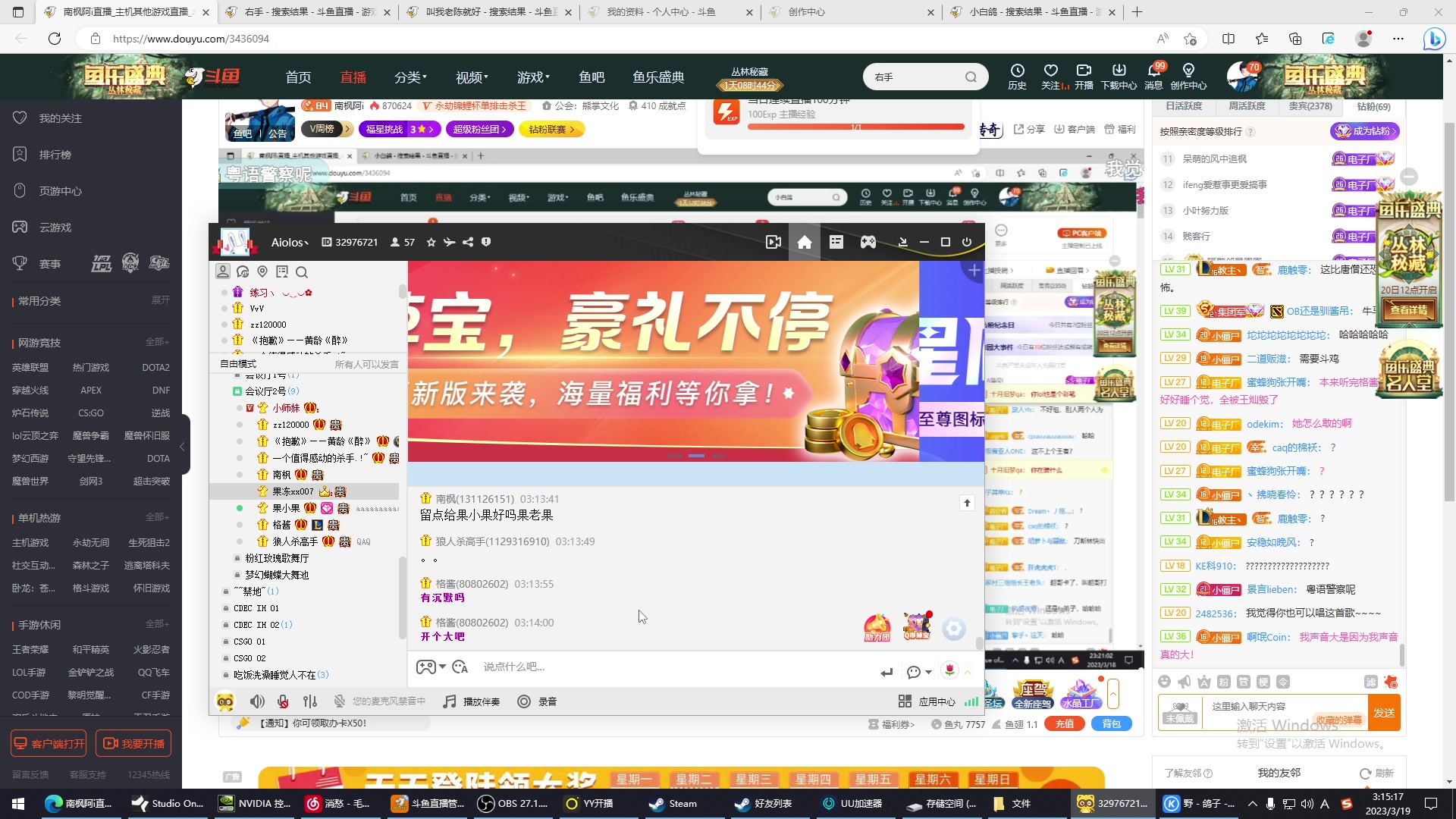Expand 常用分类 with 展开

click(160, 300)
